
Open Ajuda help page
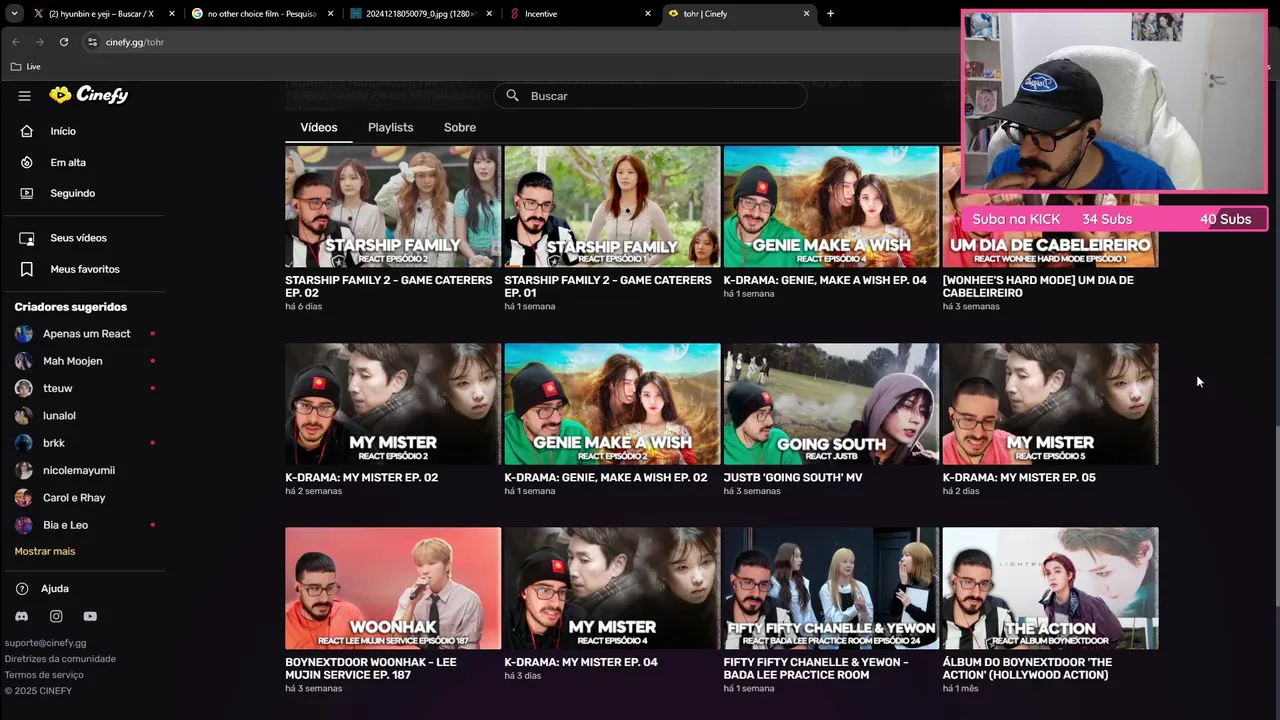click(x=54, y=589)
